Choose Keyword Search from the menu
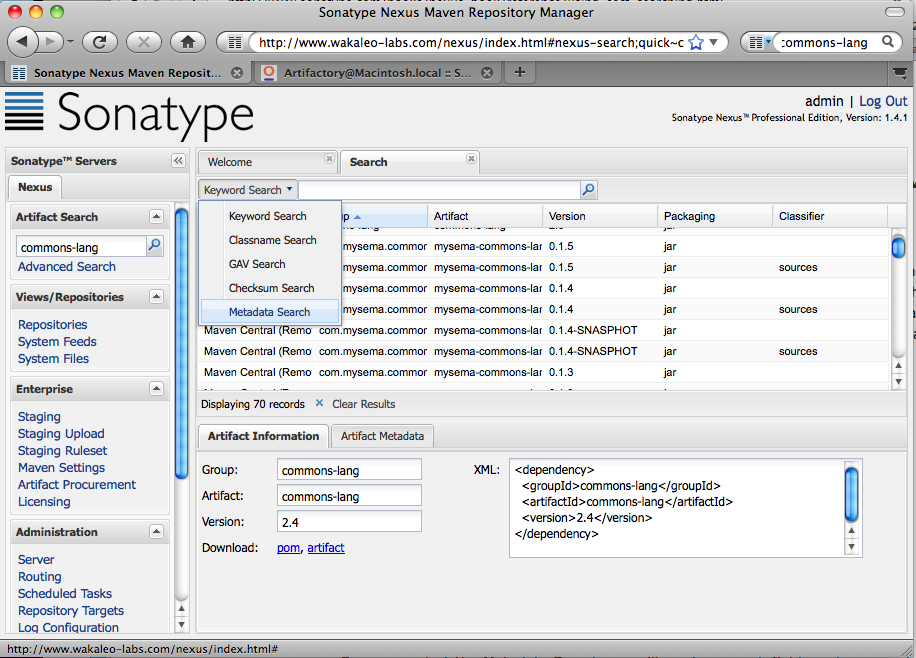This screenshot has height=658, width=916. point(268,216)
